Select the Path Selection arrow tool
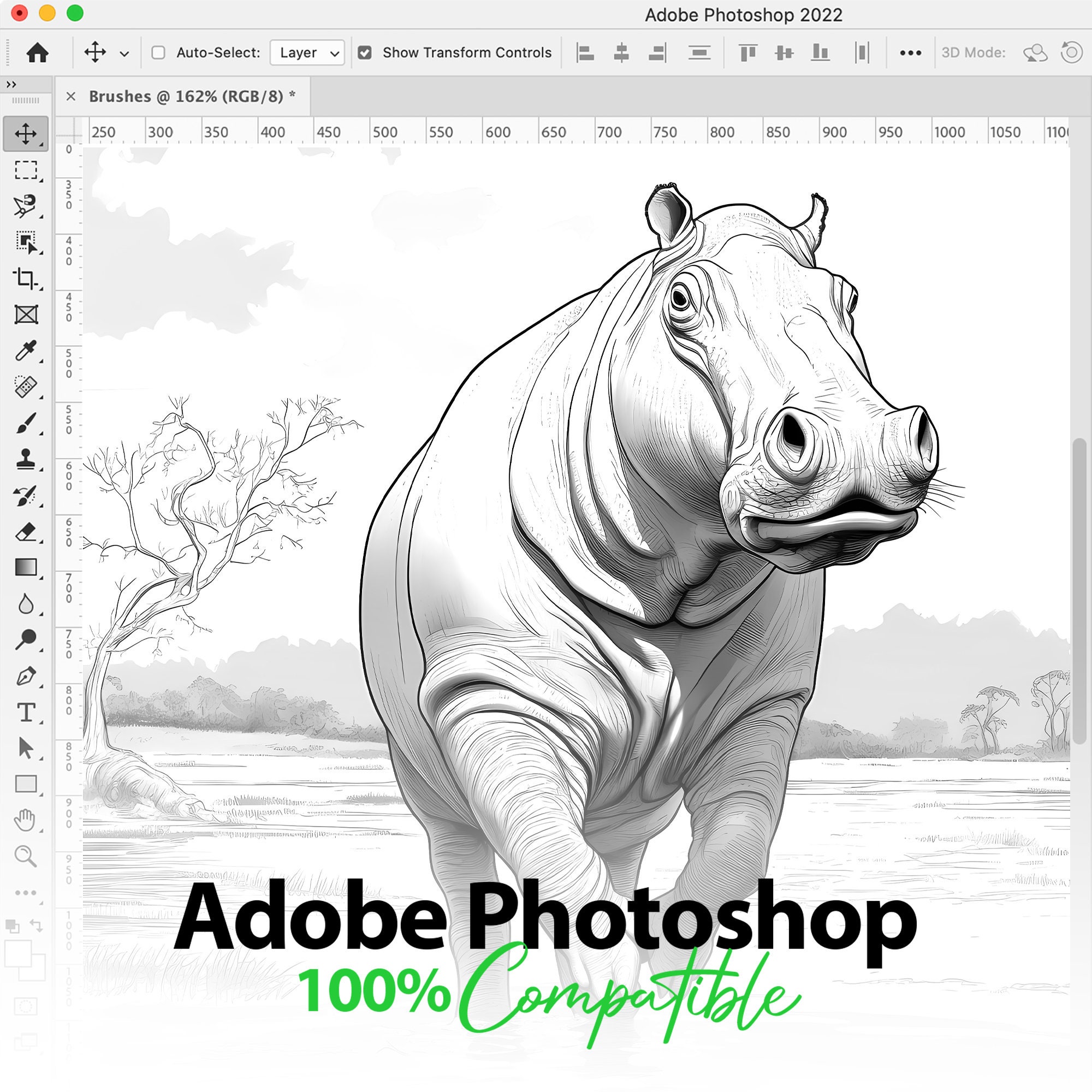This screenshot has width=1092, height=1092. click(26, 748)
